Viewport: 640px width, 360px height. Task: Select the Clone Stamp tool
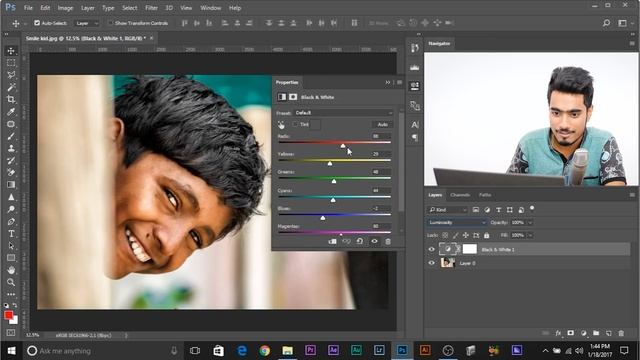(x=11, y=149)
